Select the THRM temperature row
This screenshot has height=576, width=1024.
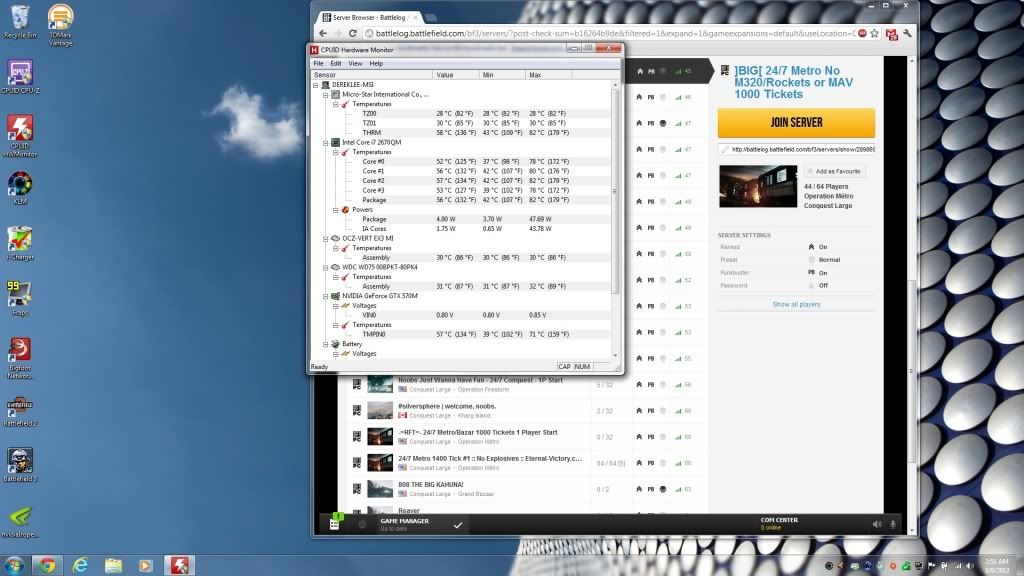[x=462, y=133]
